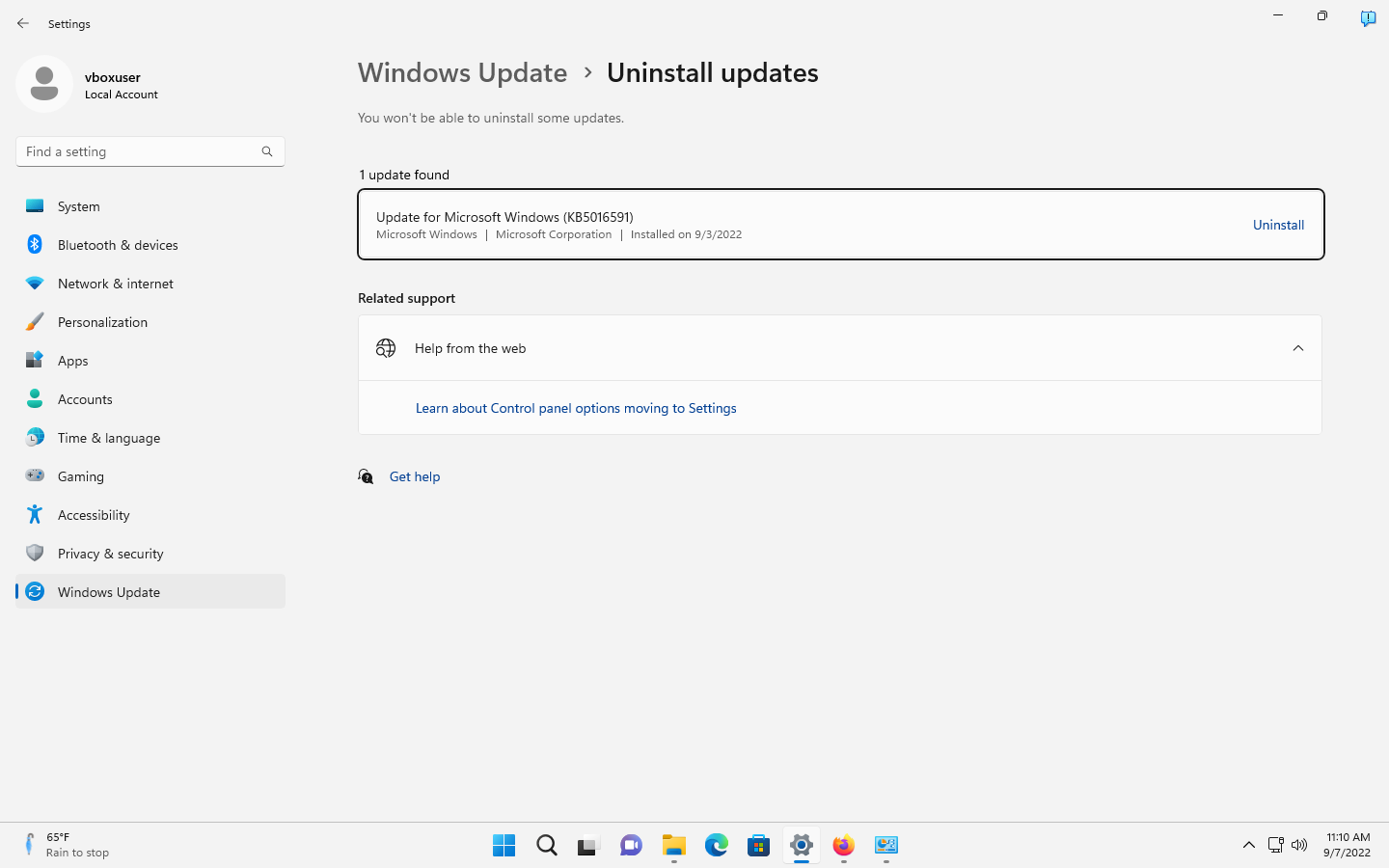Viewport: 1389px width, 868px height.
Task: Expand hidden icons in the system tray
Action: click(x=1249, y=845)
